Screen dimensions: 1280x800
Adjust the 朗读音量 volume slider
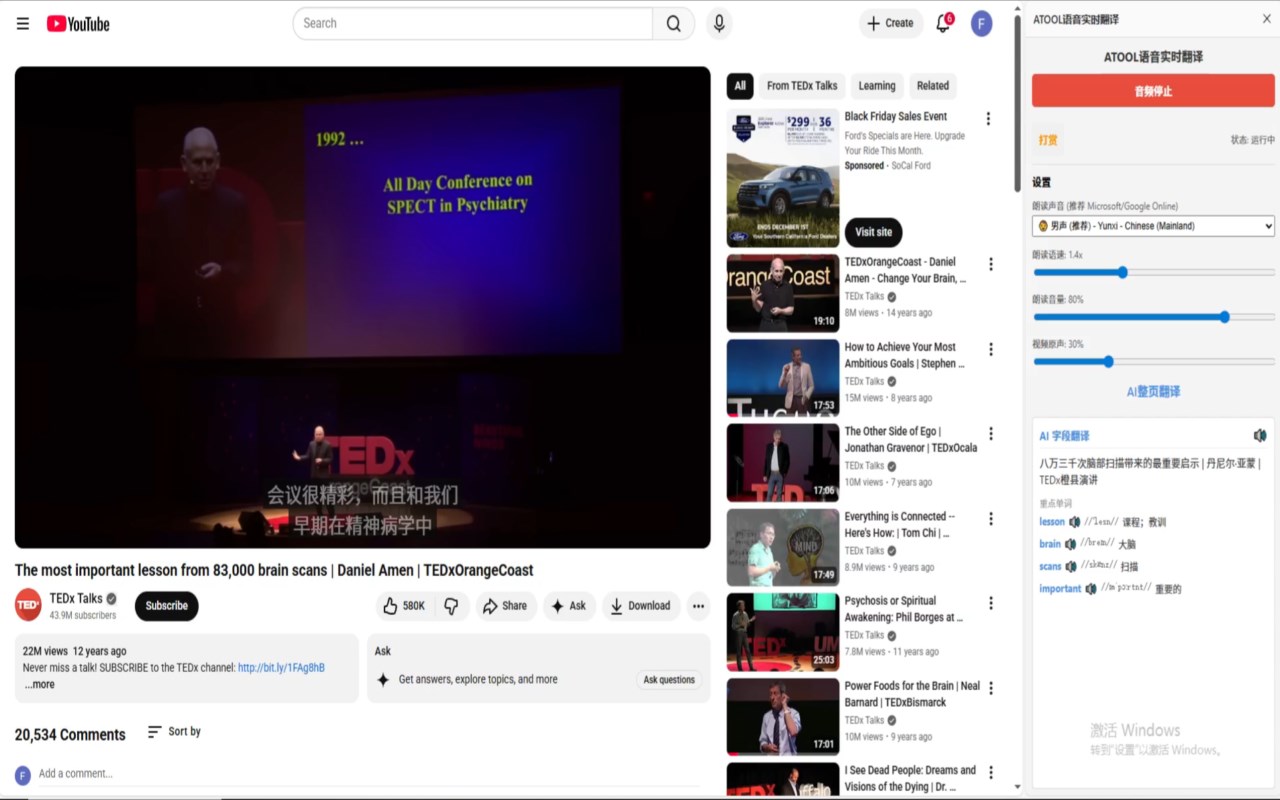pyautogui.click(x=1153, y=317)
